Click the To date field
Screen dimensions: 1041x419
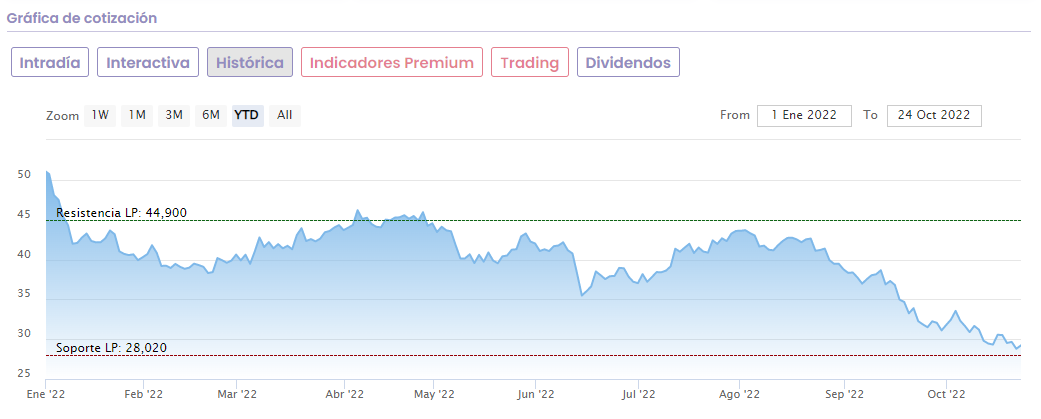(x=934, y=115)
